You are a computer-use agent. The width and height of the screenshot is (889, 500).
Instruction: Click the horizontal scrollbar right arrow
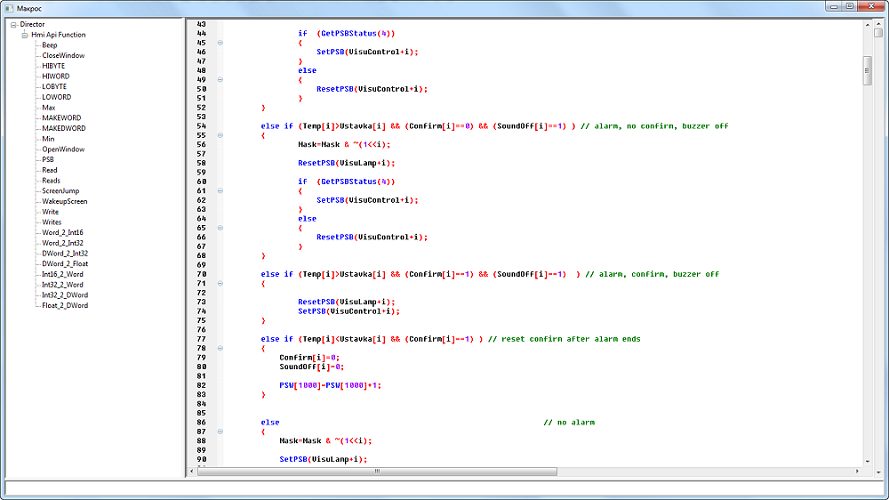pos(857,471)
